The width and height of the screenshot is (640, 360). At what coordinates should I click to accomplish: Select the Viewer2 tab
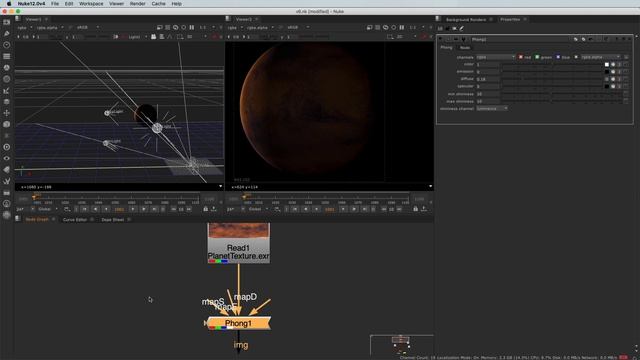[x=244, y=19]
